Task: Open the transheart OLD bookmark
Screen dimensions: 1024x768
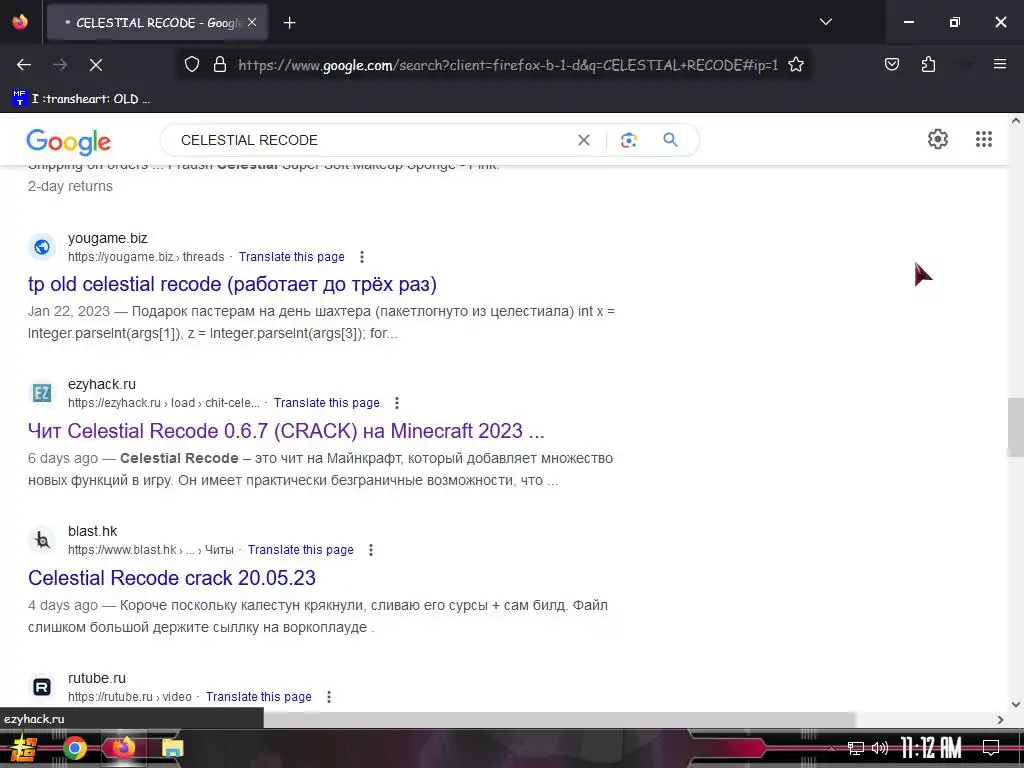Action: coord(81,99)
